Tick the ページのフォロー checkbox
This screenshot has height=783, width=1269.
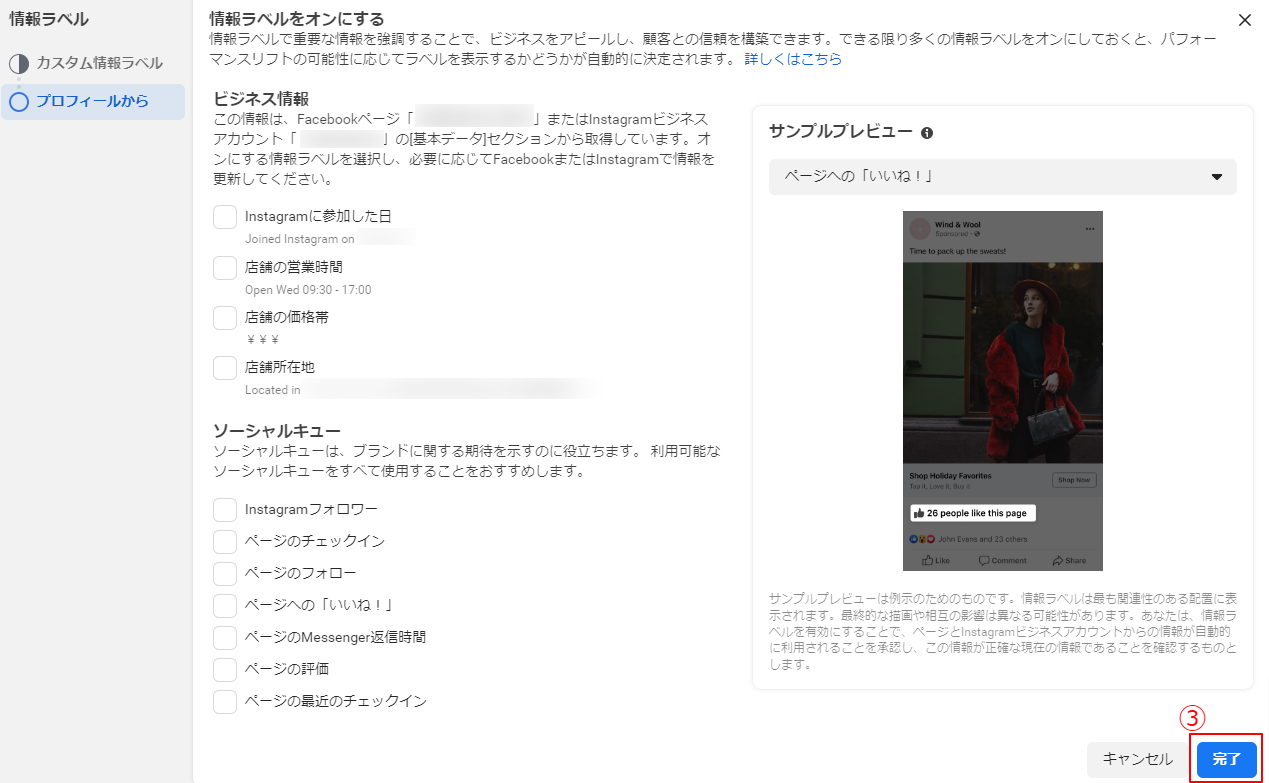225,574
